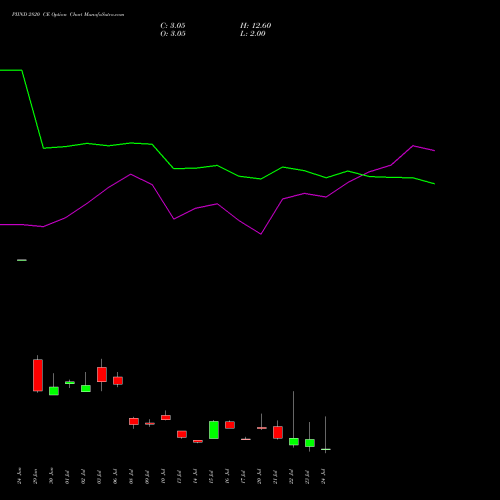Click the close value 'C: 3.05'
Screen dimensions: 500x500
tap(173, 26)
